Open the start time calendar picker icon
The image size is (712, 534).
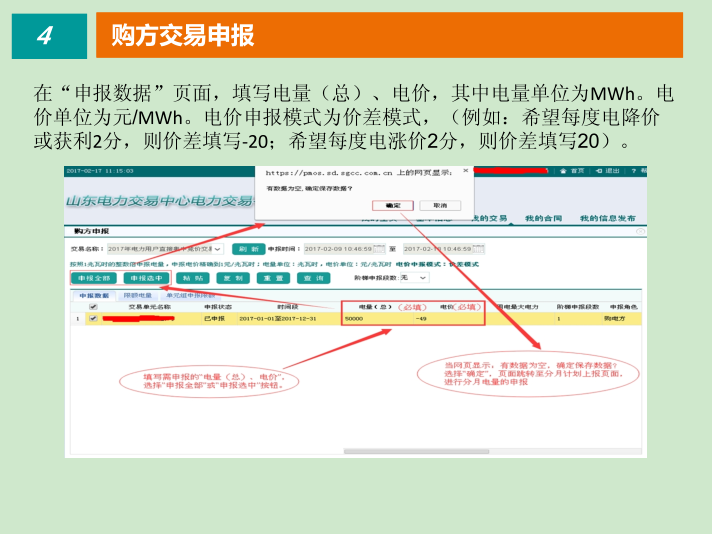click(379, 249)
